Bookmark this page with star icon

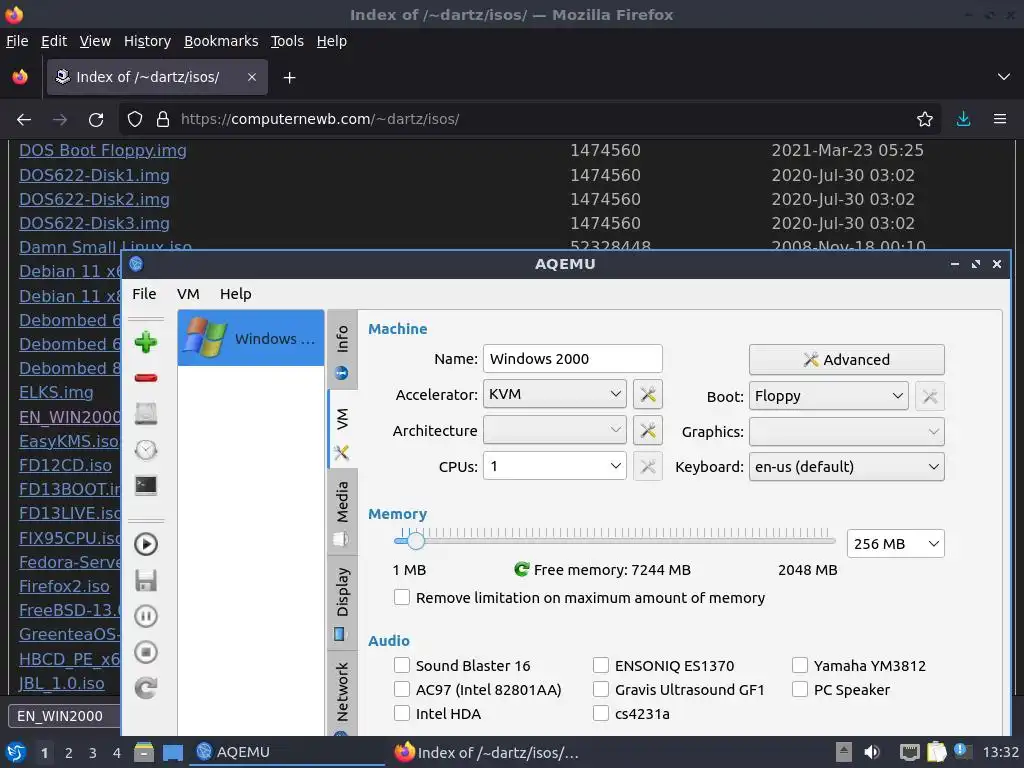(925, 120)
